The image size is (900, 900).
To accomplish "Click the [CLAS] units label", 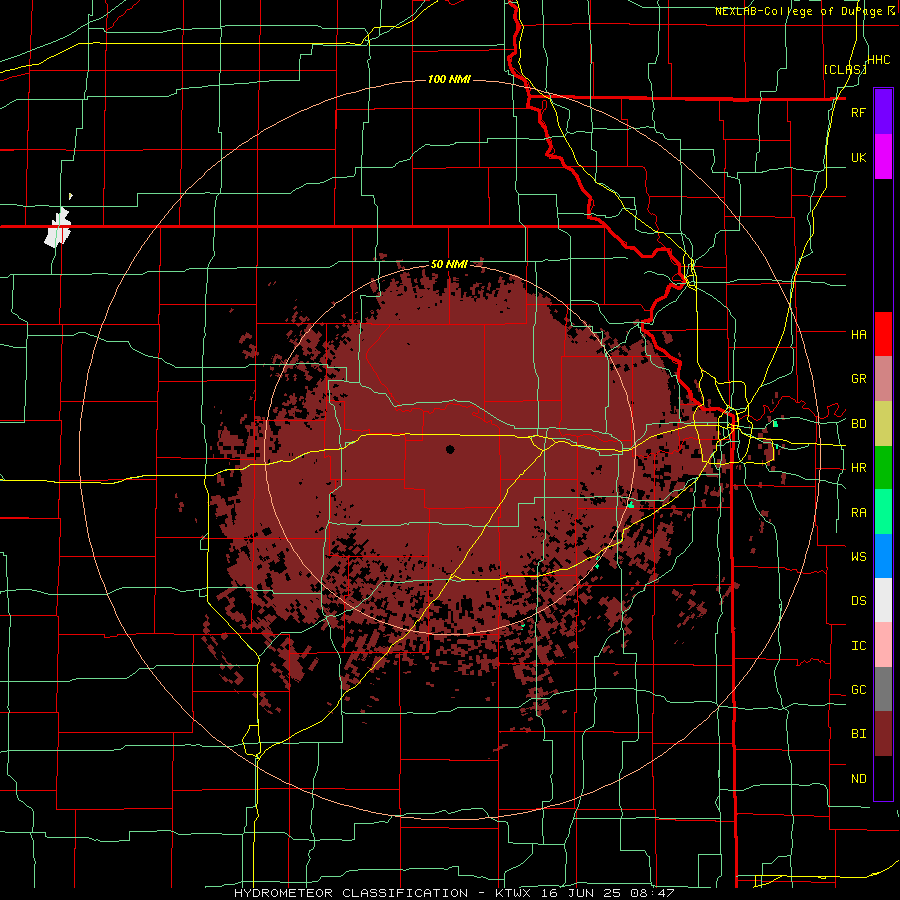I will (845, 69).
